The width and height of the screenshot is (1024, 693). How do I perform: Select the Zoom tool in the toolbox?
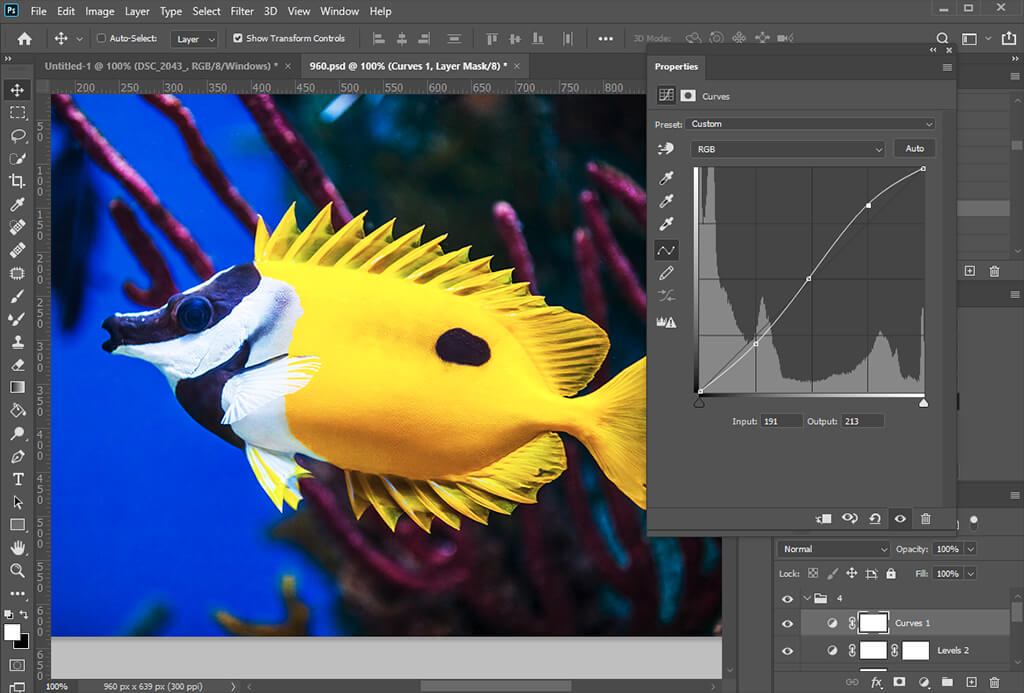[x=18, y=570]
